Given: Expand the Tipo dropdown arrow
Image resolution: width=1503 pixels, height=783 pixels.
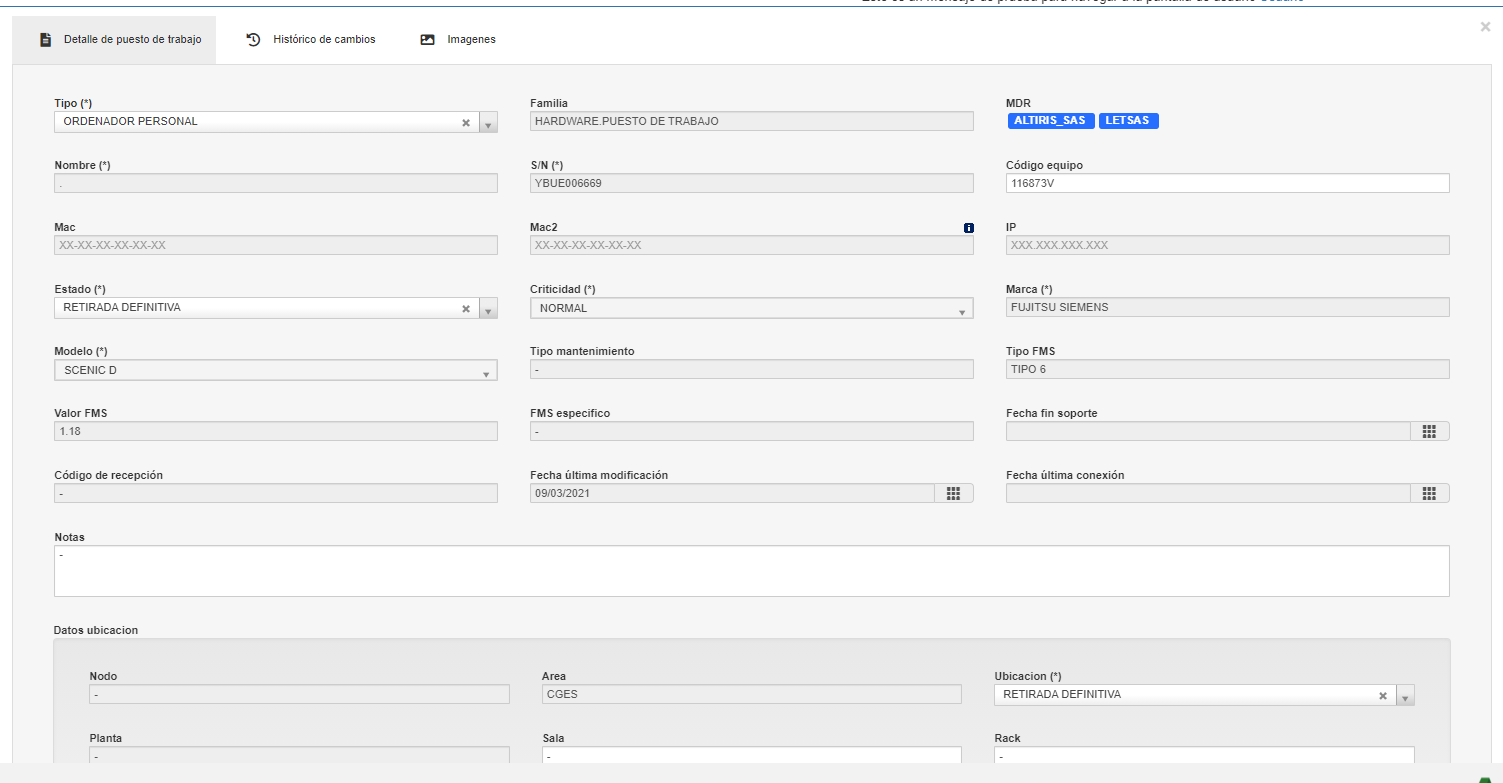Looking at the screenshot, I should pyautogui.click(x=488, y=123).
